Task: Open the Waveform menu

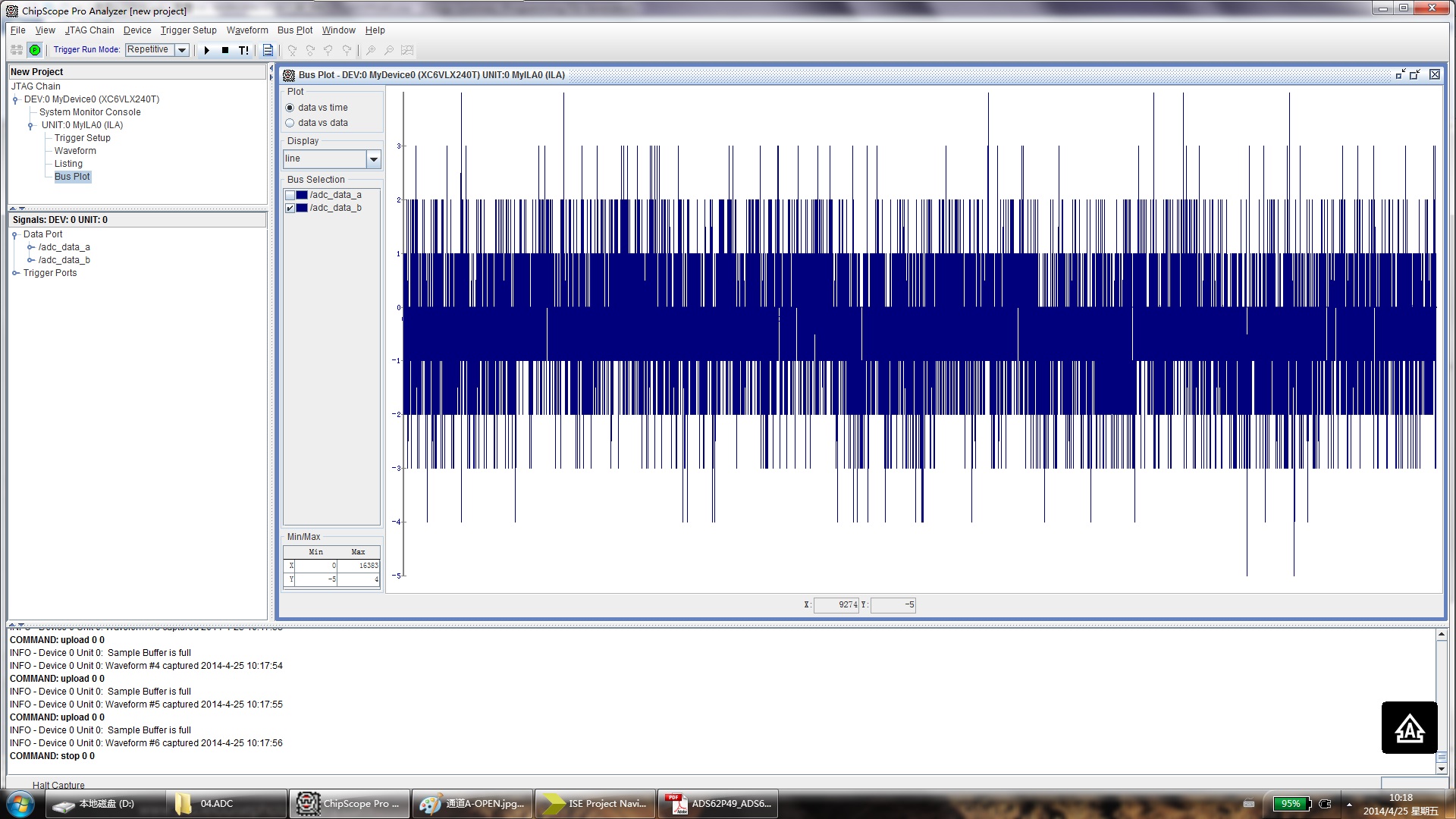Action: 247,30
